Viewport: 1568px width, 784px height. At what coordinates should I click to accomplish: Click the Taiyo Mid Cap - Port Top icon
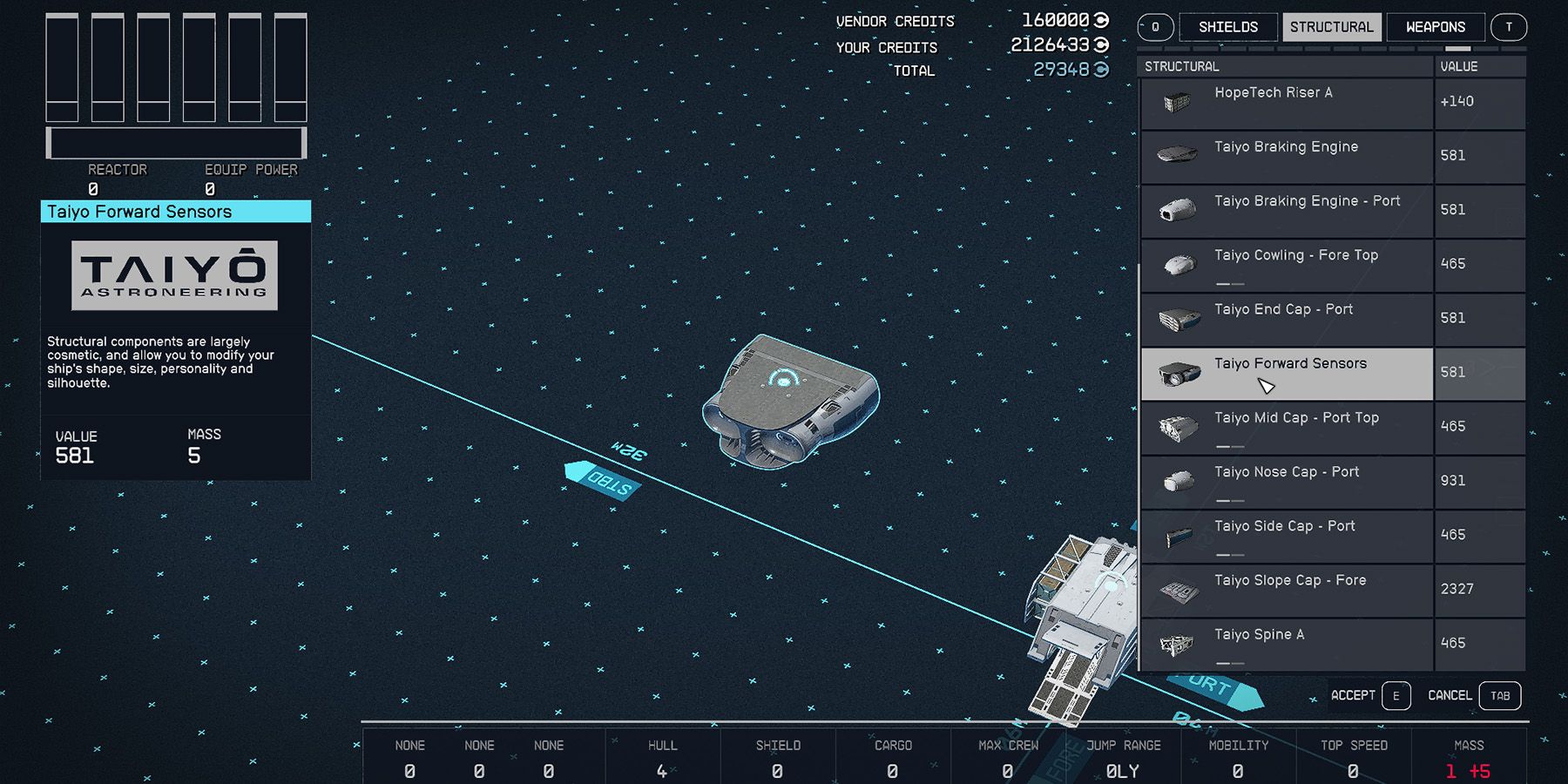(x=1178, y=427)
